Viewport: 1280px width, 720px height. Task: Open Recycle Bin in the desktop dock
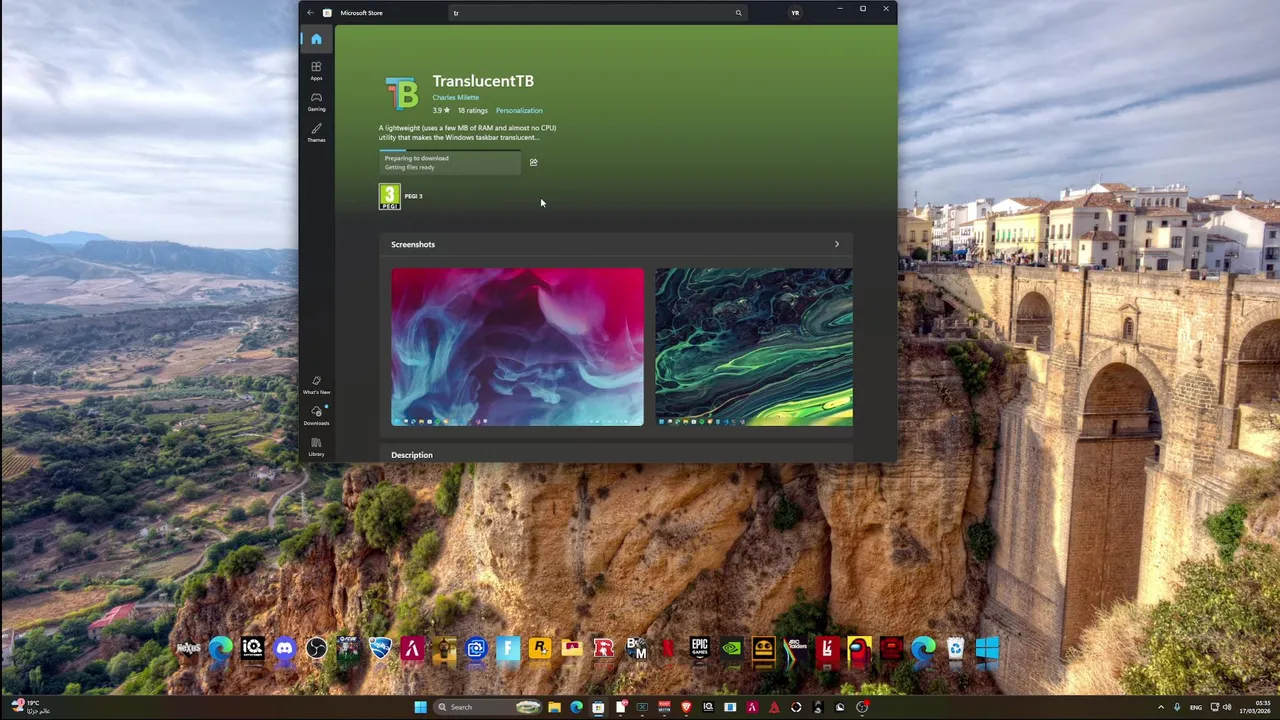coord(955,649)
